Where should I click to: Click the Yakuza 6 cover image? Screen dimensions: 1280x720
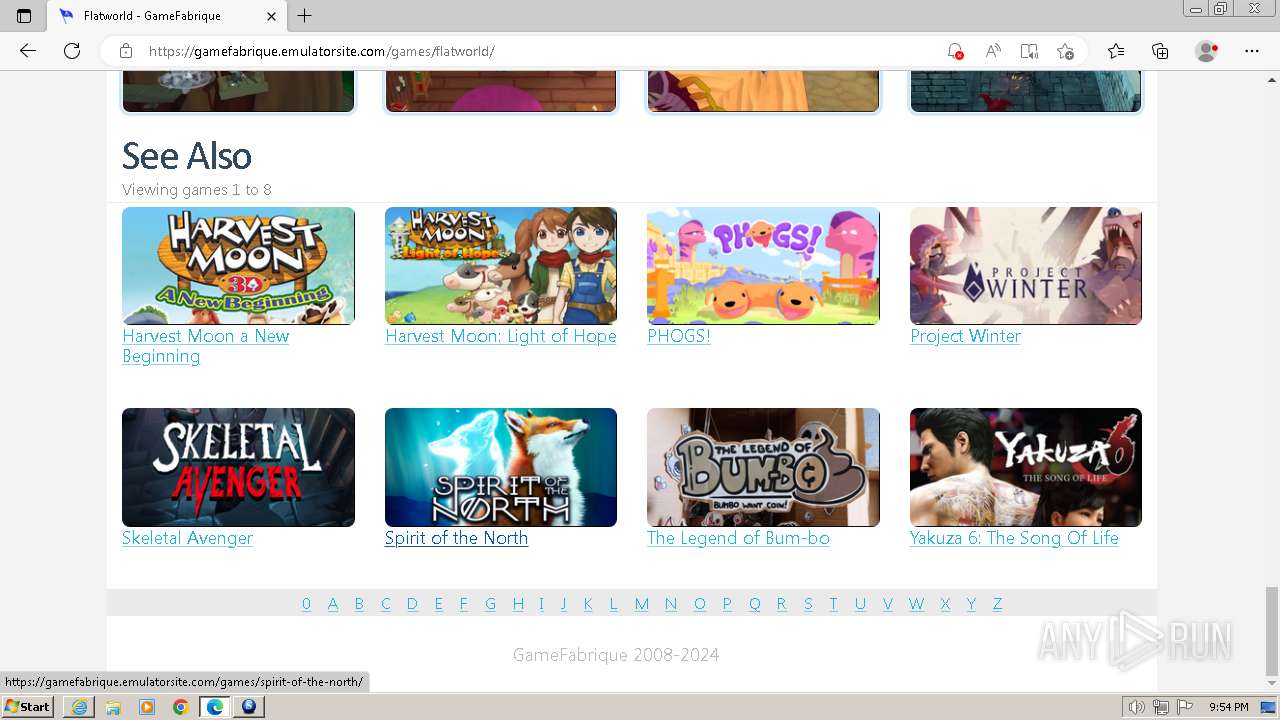click(1026, 467)
